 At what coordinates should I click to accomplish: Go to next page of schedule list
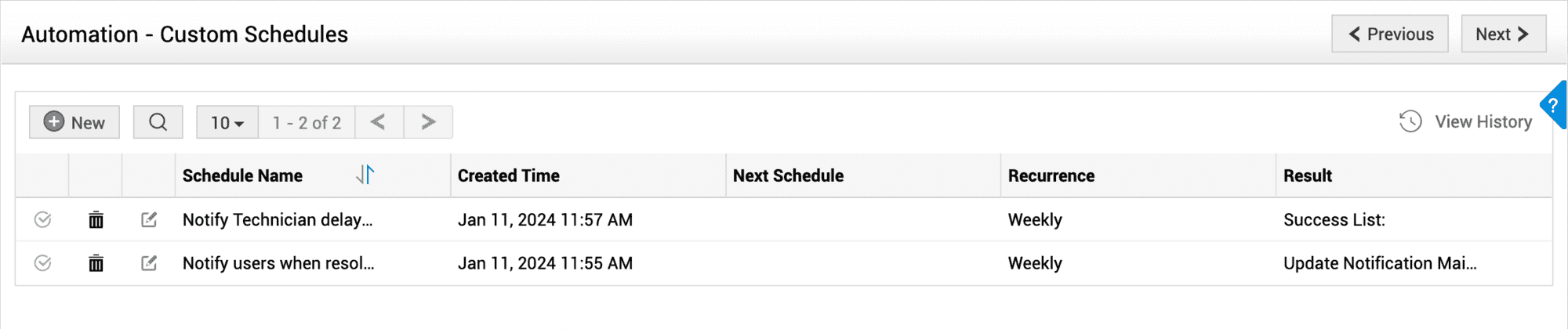click(428, 122)
